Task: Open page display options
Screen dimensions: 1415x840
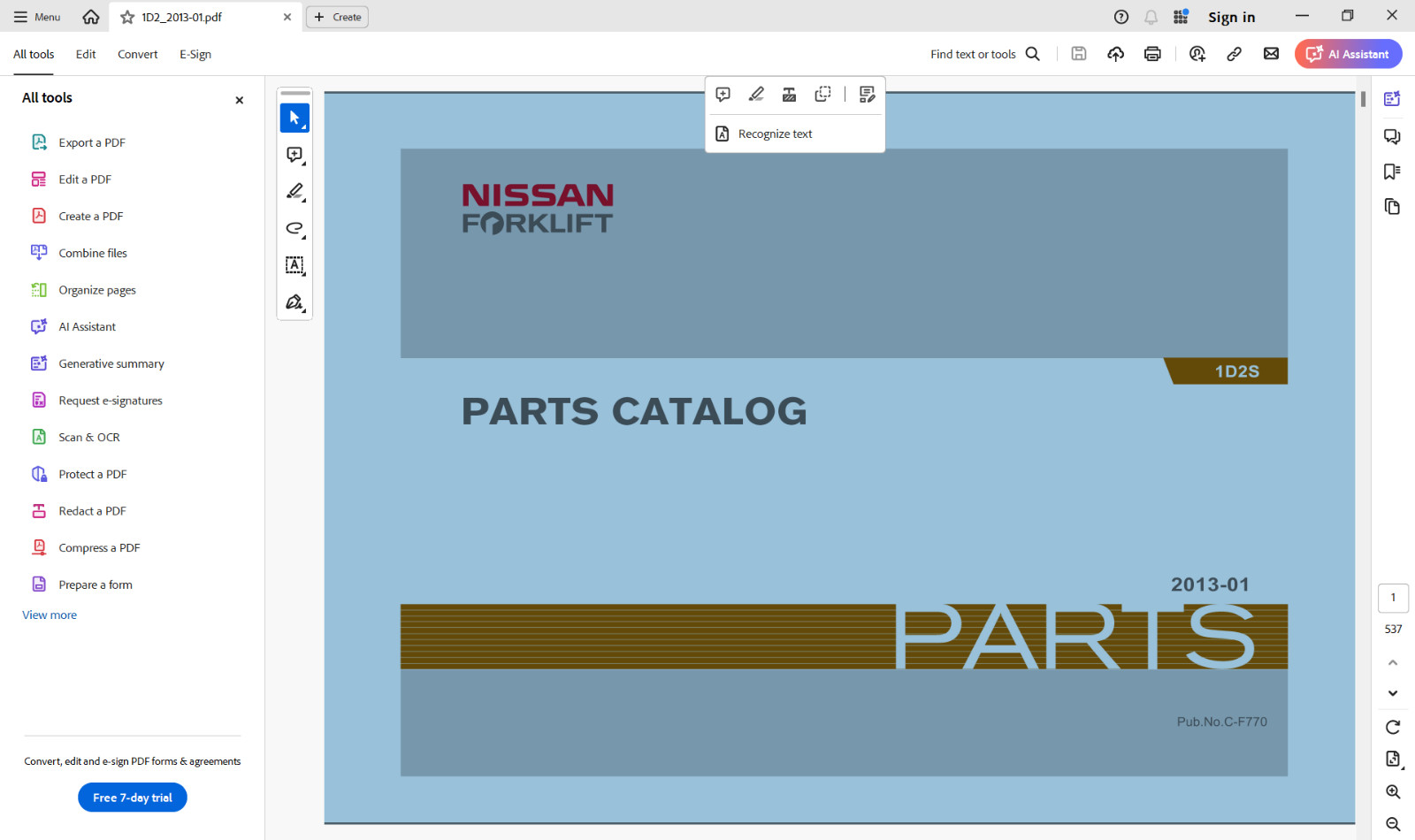Action: (1393, 760)
